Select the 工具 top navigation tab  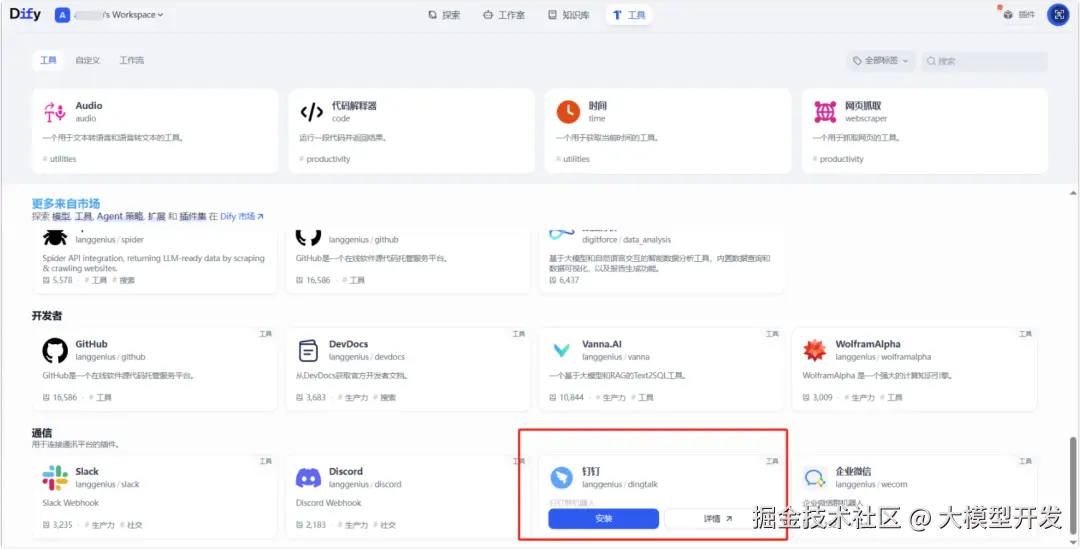(630, 14)
